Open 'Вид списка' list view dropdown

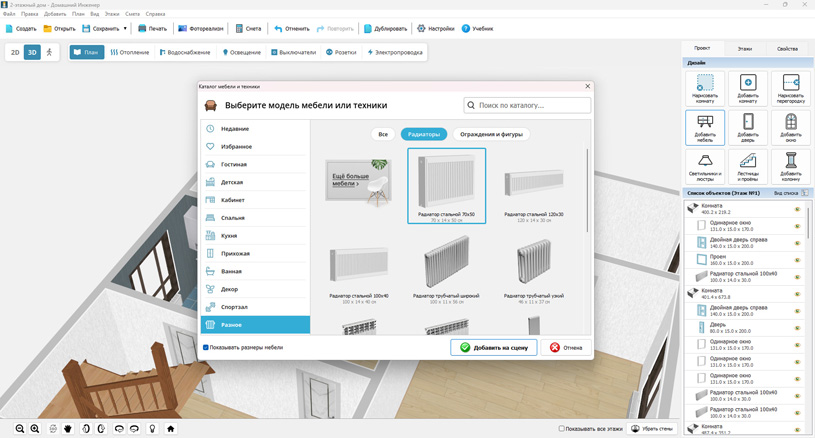(790, 193)
